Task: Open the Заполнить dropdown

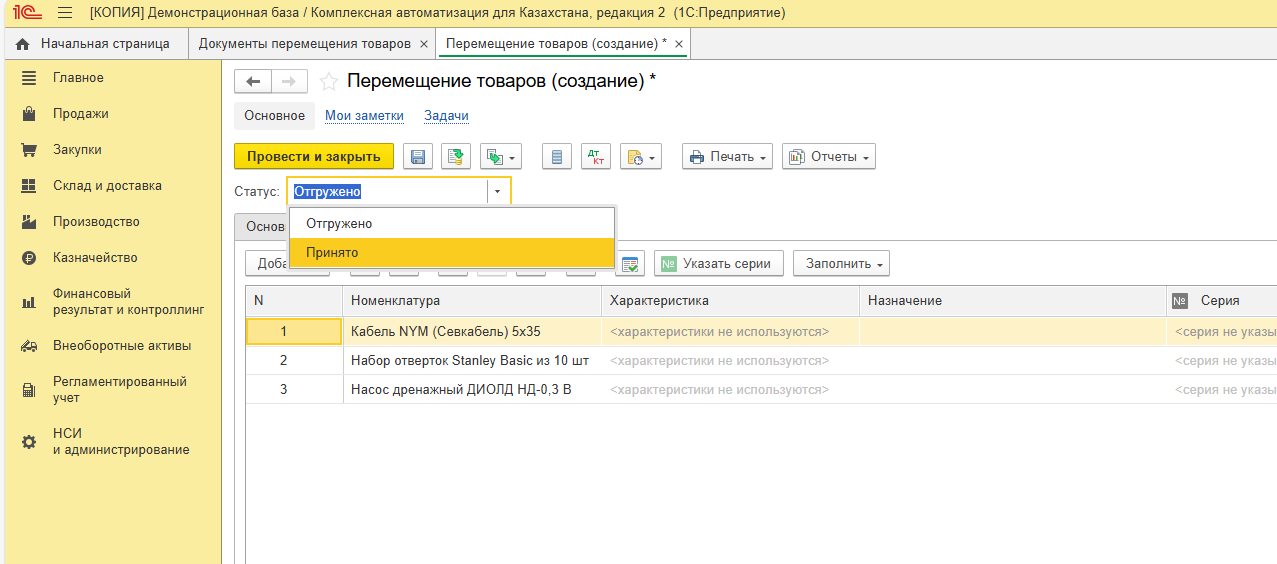Action: (x=841, y=264)
